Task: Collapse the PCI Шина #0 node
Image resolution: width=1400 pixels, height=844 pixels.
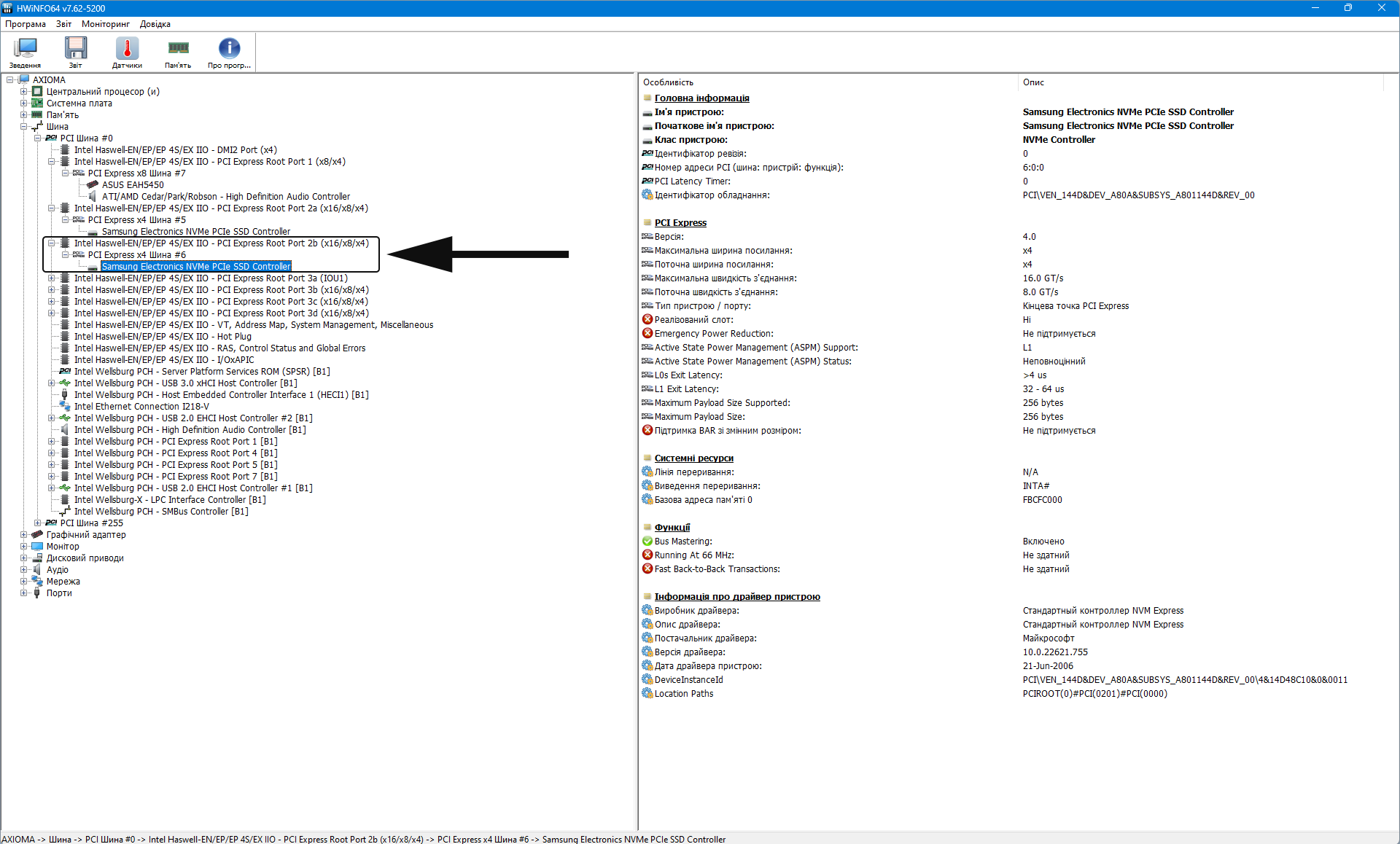Action: tap(38, 138)
